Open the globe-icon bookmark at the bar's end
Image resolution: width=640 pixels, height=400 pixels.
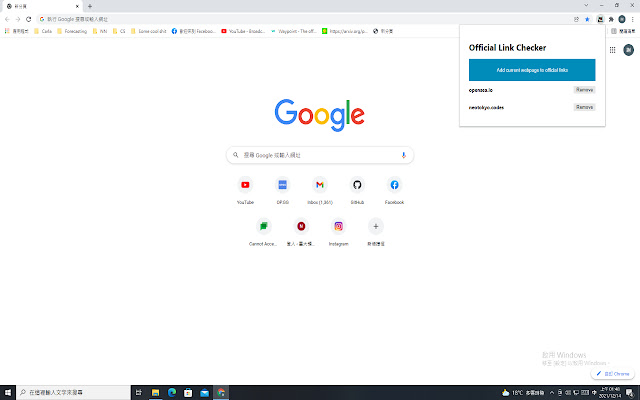(x=383, y=31)
